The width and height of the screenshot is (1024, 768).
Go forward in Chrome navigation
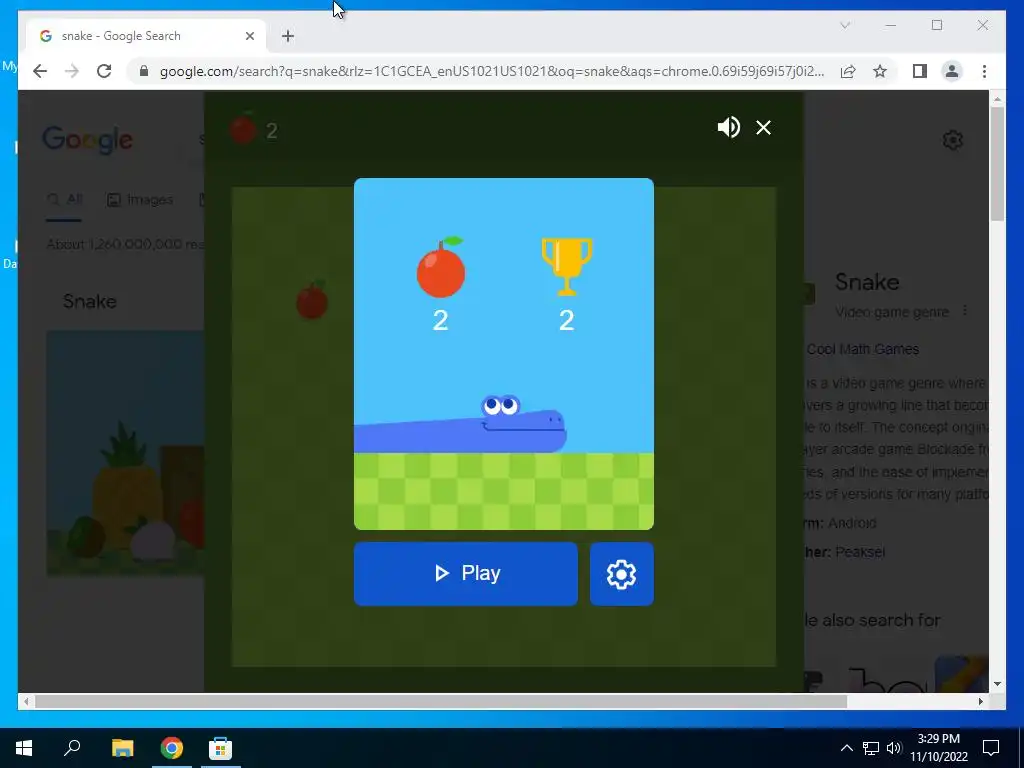point(72,71)
